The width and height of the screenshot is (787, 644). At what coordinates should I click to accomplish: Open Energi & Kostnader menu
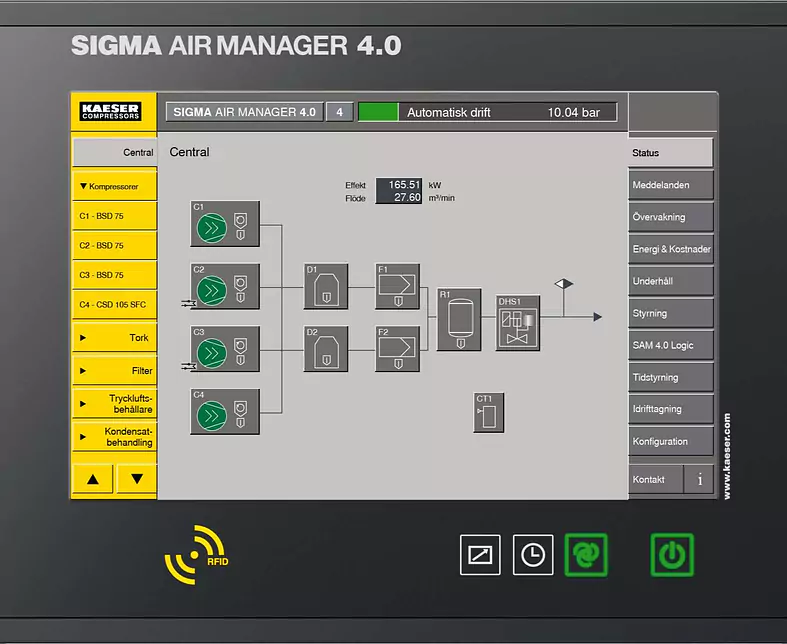point(670,249)
